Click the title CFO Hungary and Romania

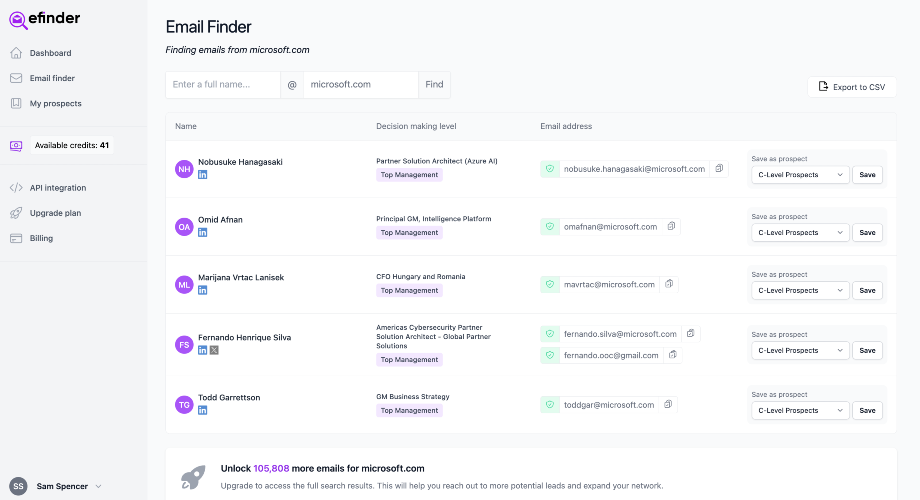421,276
